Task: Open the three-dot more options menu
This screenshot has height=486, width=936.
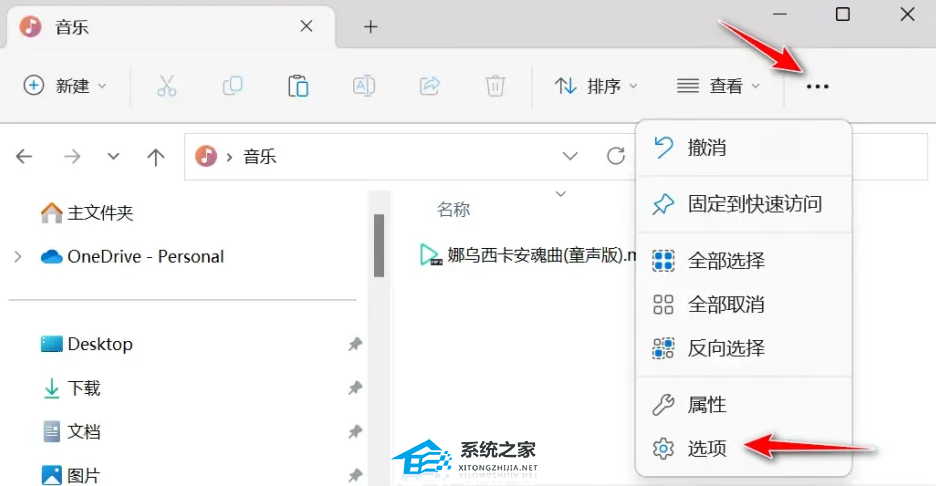Action: (817, 87)
